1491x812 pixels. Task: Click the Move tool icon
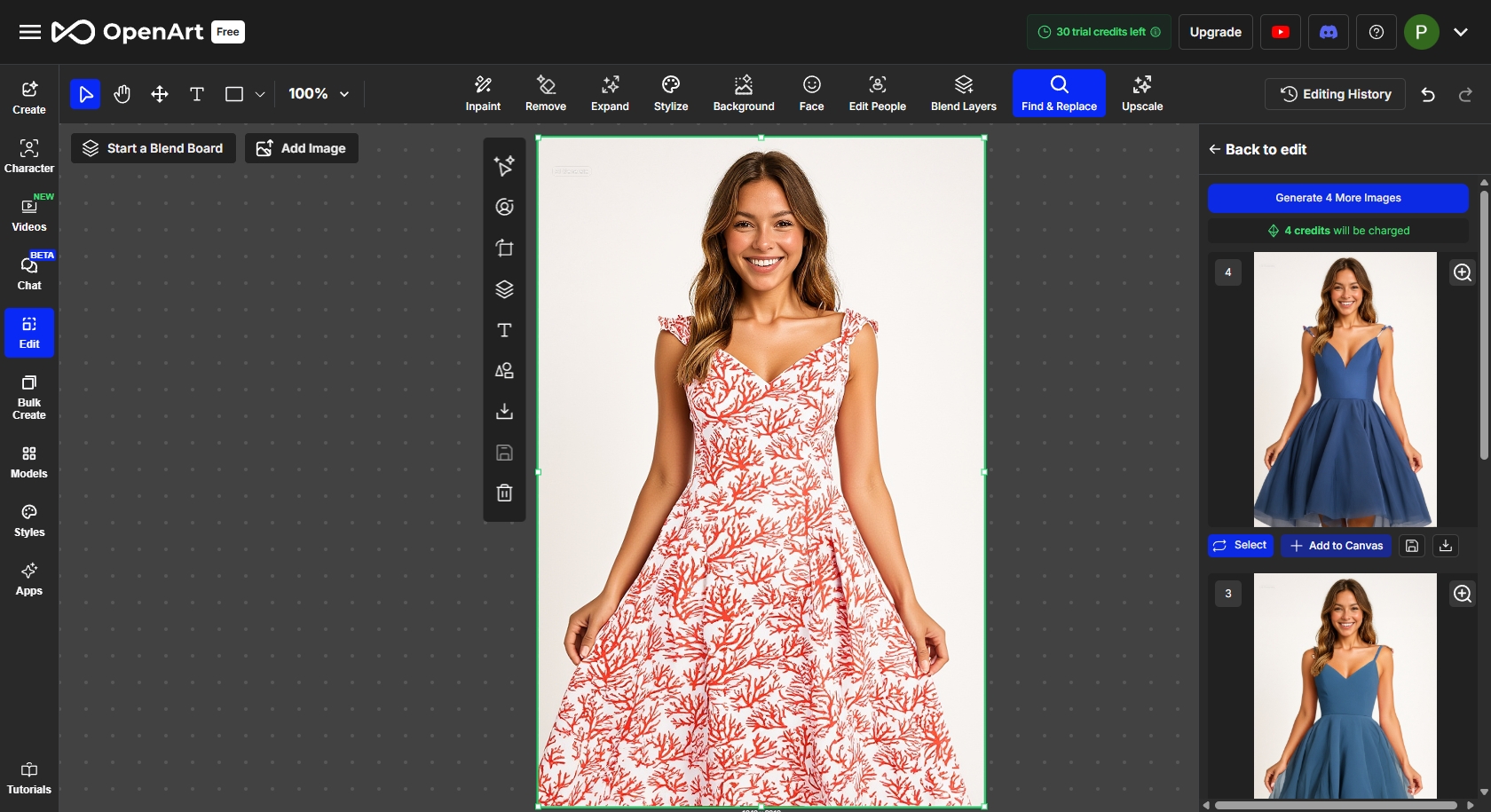(x=160, y=94)
